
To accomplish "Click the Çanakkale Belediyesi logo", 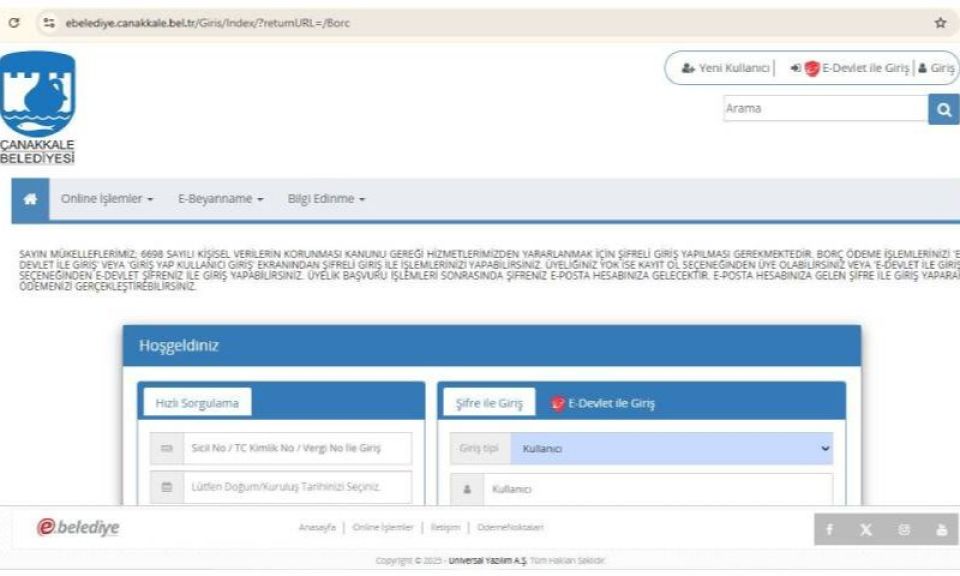I will point(37,107).
